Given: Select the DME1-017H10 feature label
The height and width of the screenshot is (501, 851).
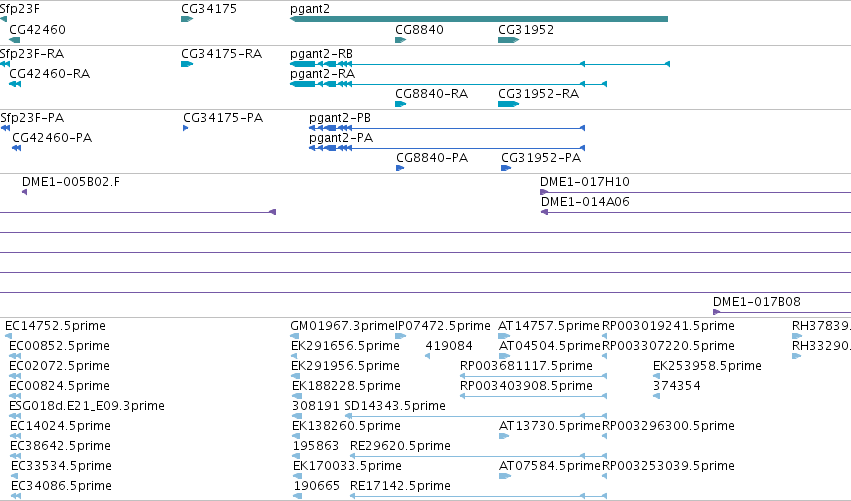Looking at the screenshot, I should pos(585,182).
